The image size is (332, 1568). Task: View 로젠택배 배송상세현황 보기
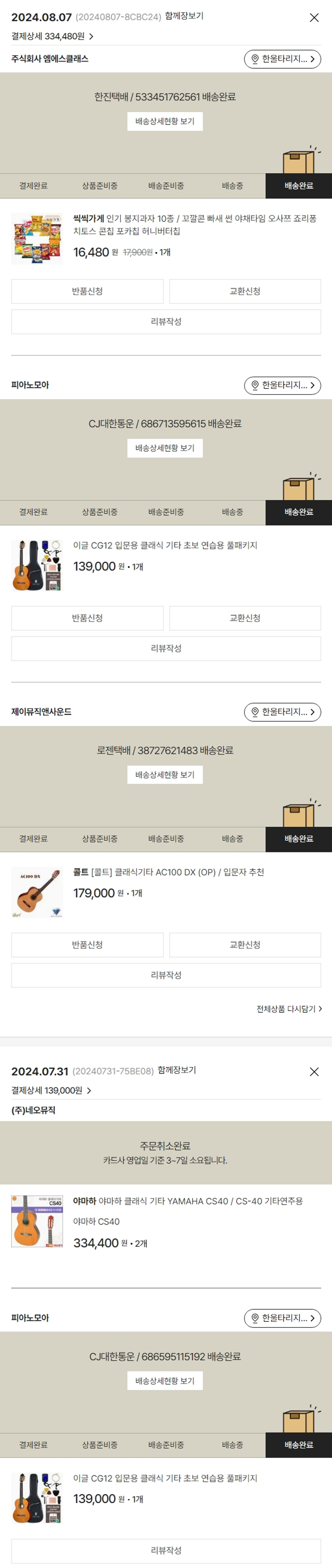click(165, 774)
